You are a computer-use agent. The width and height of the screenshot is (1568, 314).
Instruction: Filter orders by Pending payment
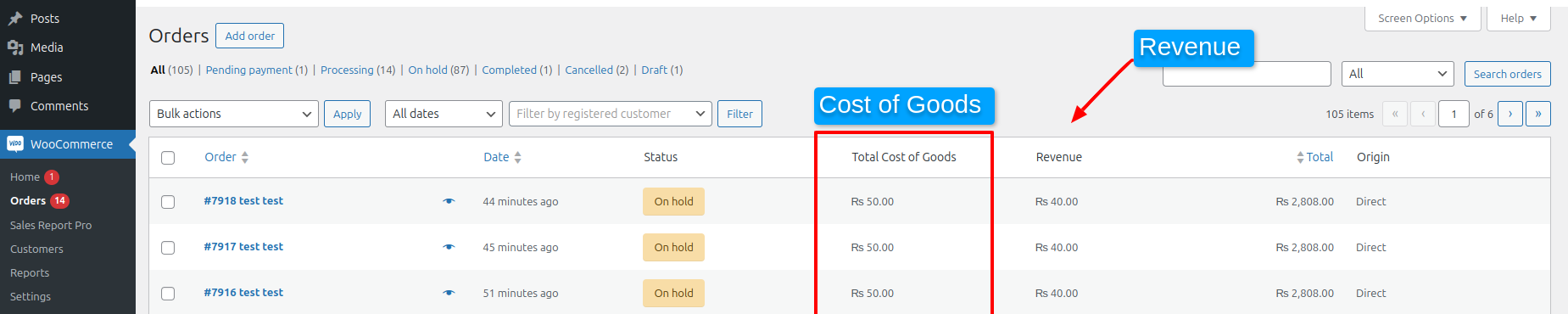pyautogui.click(x=256, y=70)
